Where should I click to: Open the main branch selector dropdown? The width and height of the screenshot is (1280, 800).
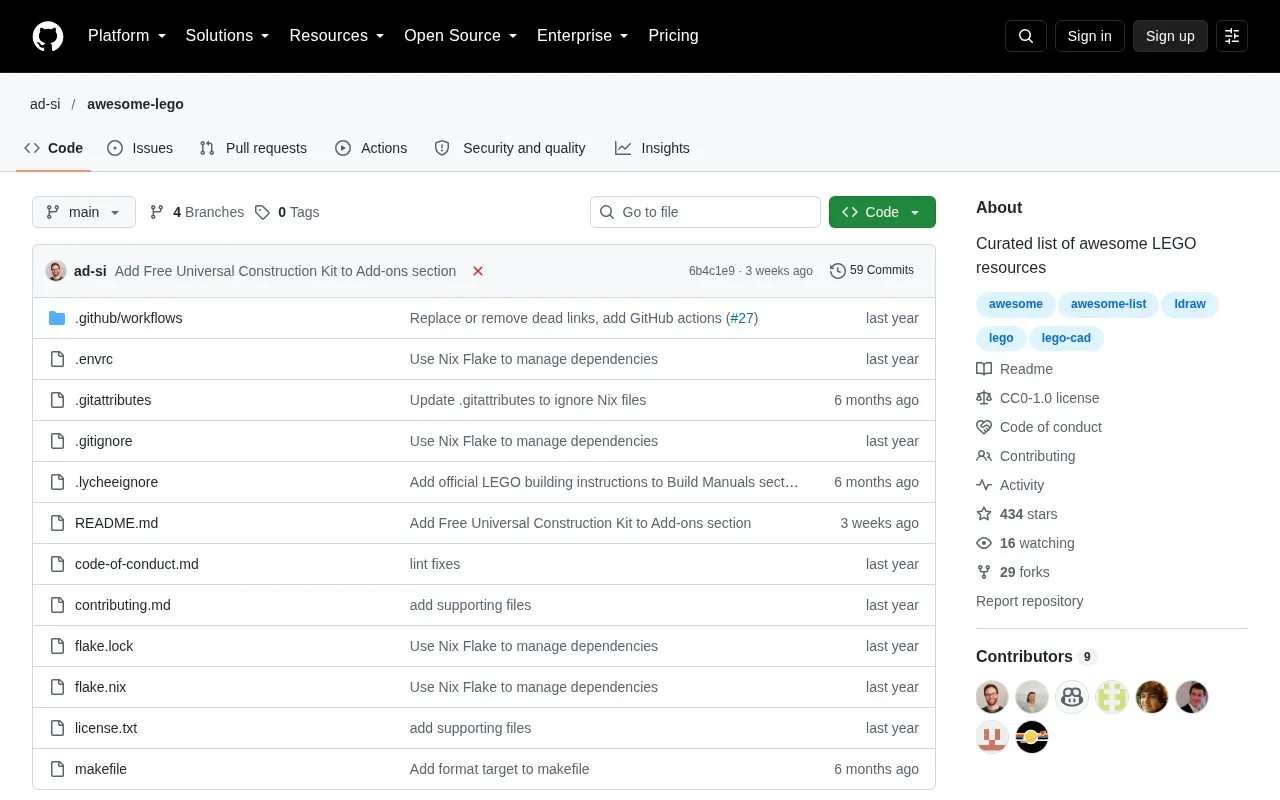coord(84,212)
